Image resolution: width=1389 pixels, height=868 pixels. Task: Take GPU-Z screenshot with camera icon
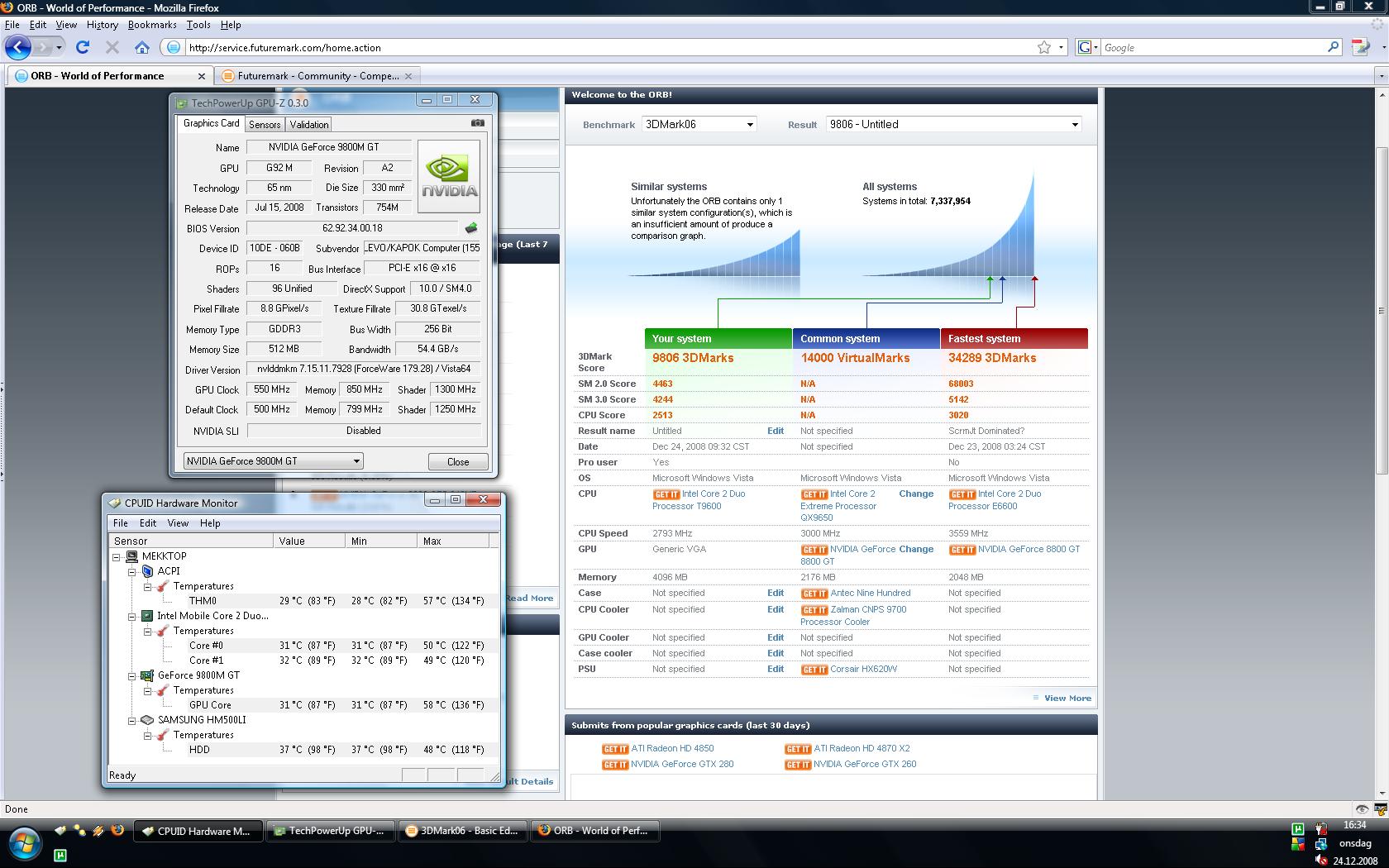(478, 123)
